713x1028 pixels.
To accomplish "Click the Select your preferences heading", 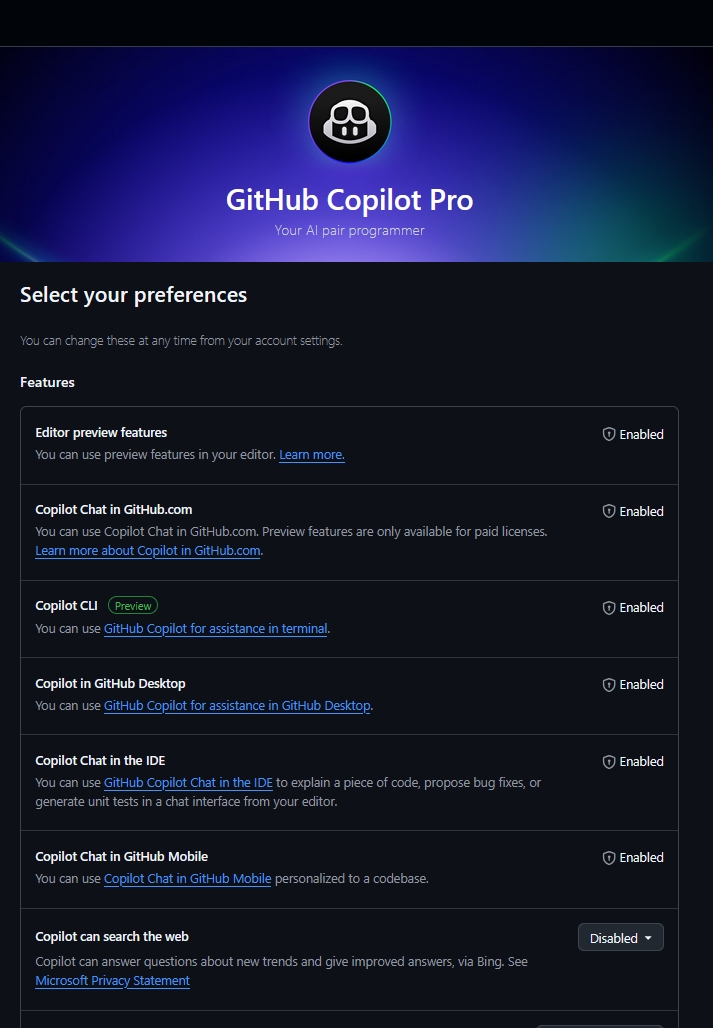I will 133,295.
